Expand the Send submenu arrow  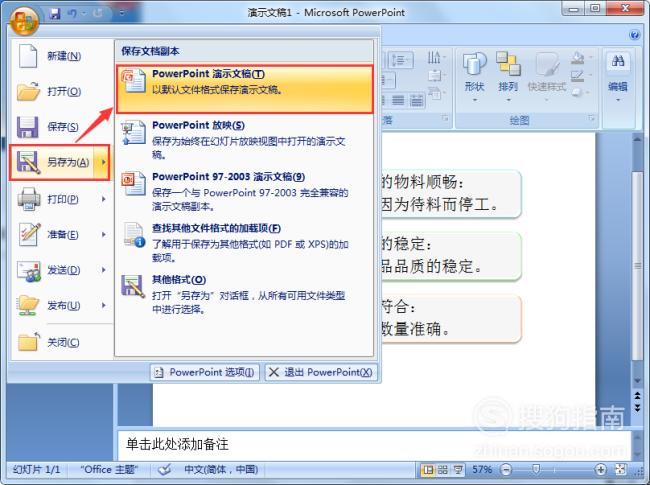[104, 270]
